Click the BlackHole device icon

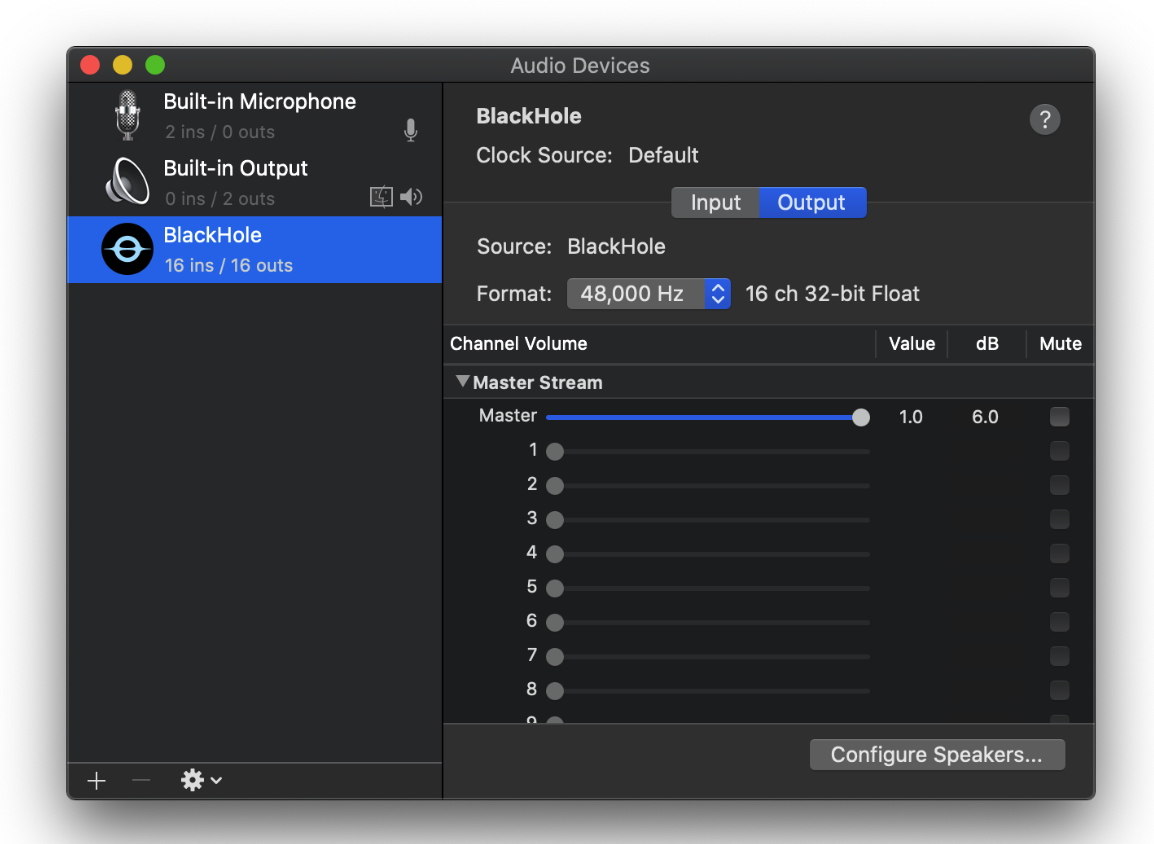127,249
